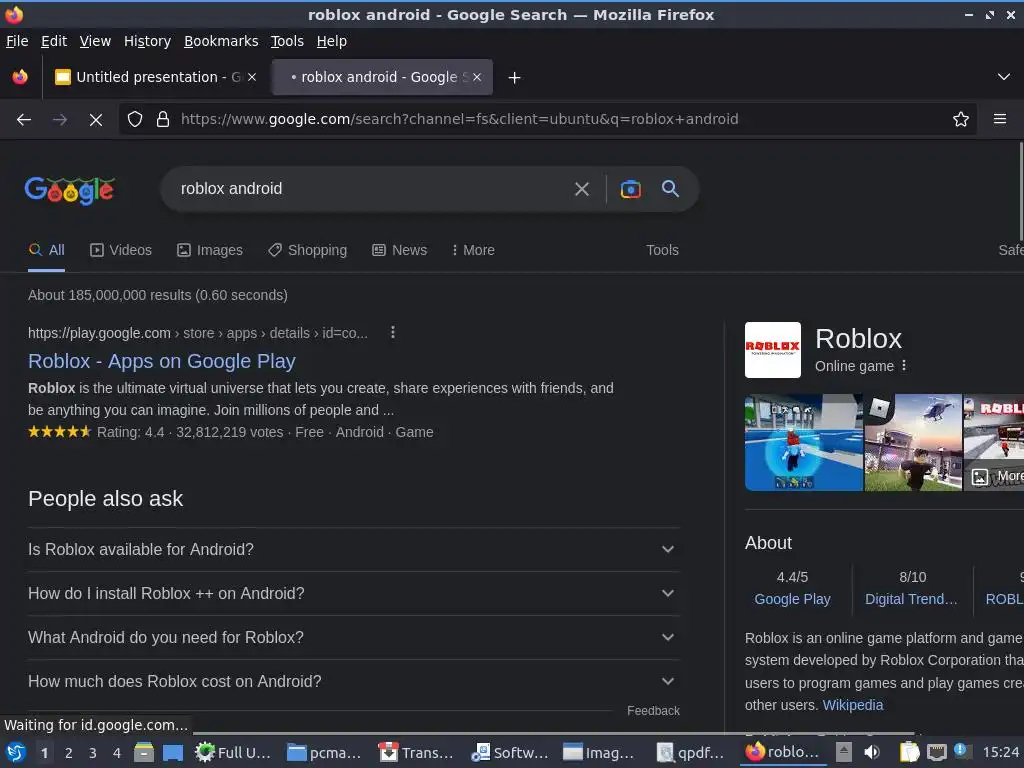Image resolution: width=1024 pixels, height=768 pixels.
Task: Expand 'Is Roblox available for Android?'
Action: pos(353,549)
